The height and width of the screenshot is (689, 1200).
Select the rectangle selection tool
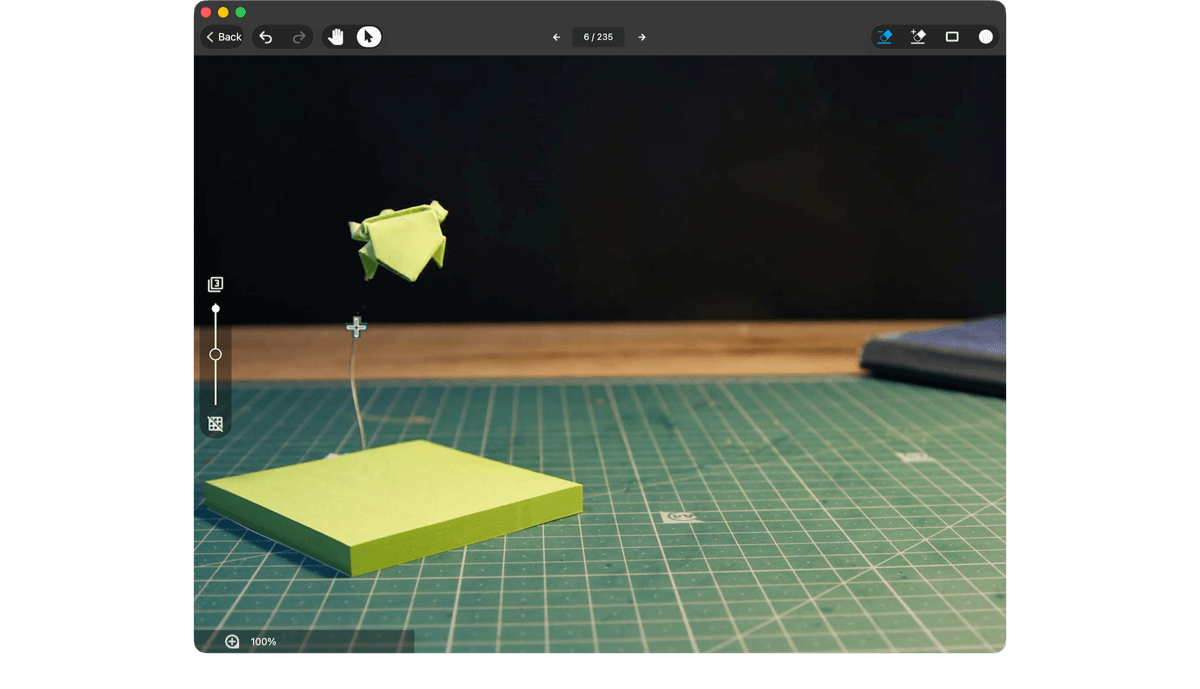(952, 36)
